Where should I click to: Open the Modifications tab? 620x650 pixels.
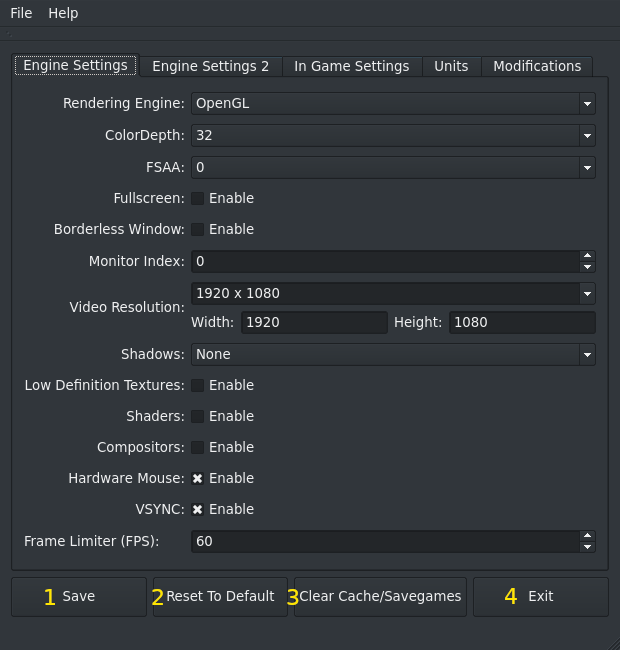click(x=537, y=66)
